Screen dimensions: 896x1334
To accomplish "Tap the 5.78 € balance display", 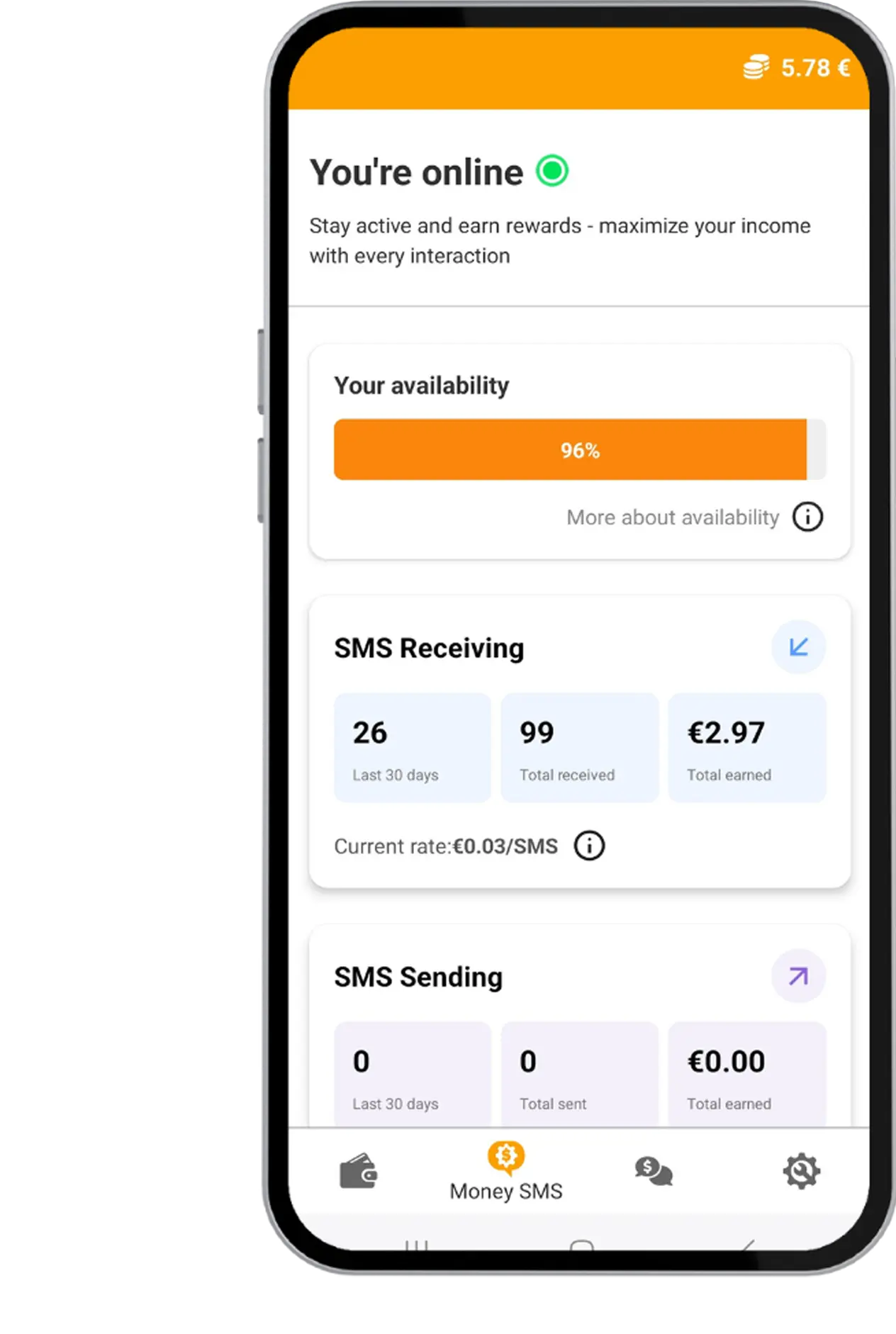I will [x=814, y=68].
